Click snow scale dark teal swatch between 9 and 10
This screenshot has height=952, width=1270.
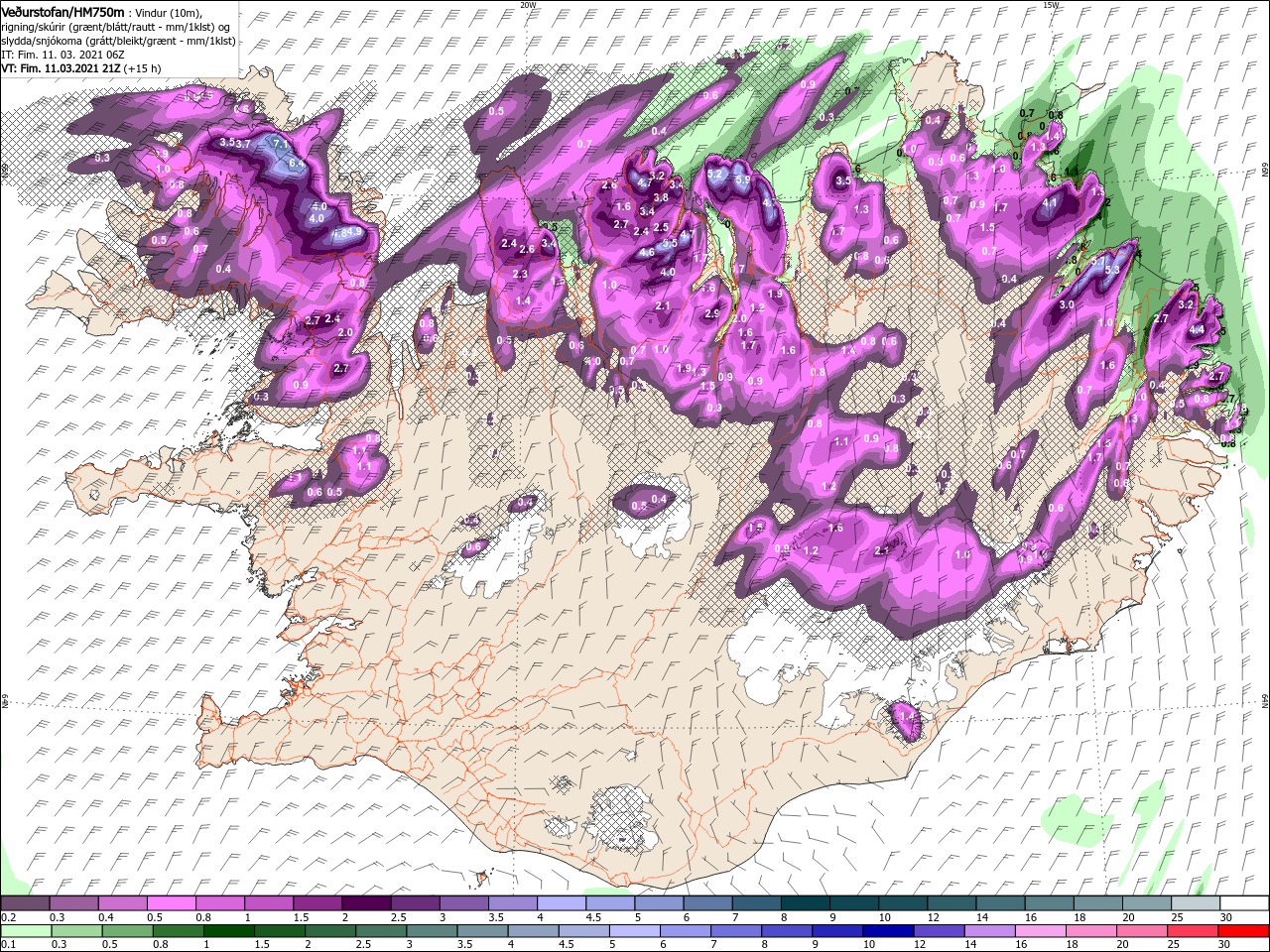[852, 902]
